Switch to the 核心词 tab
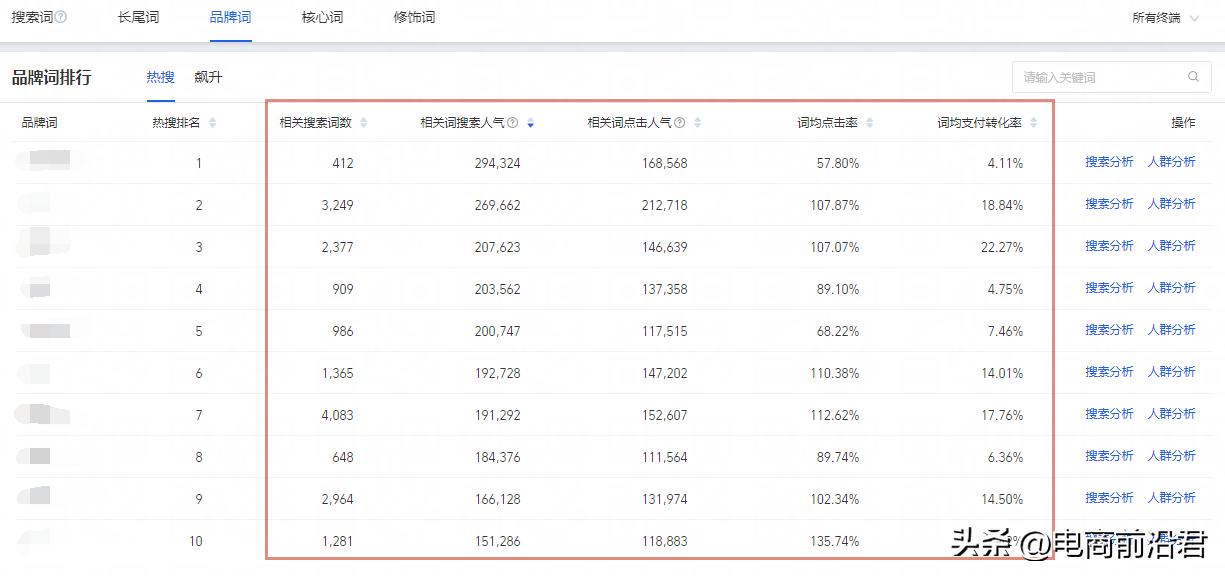This screenshot has width=1225, height=576. point(321,16)
